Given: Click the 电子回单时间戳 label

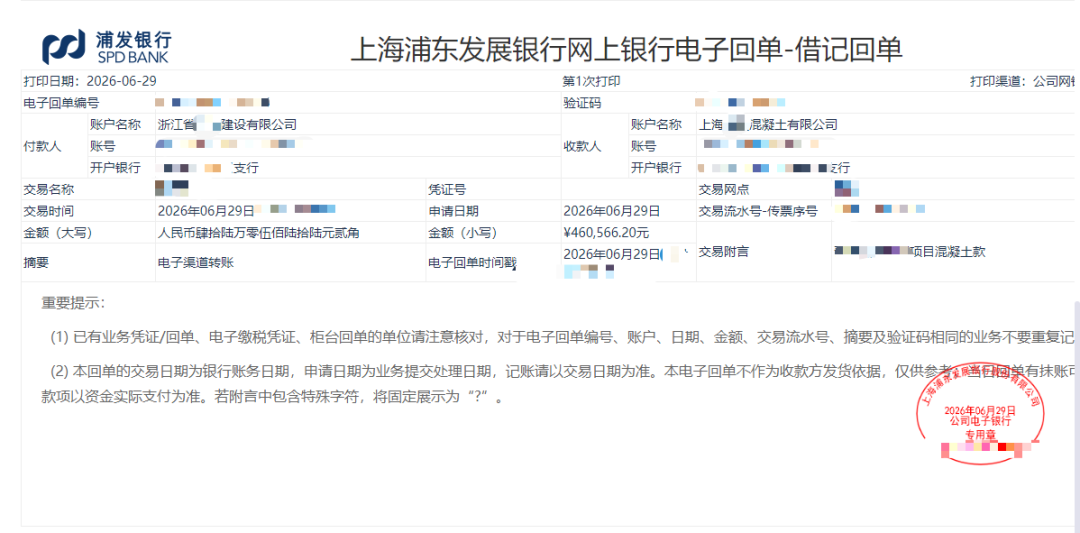Looking at the screenshot, I should (x=472, y=262).
